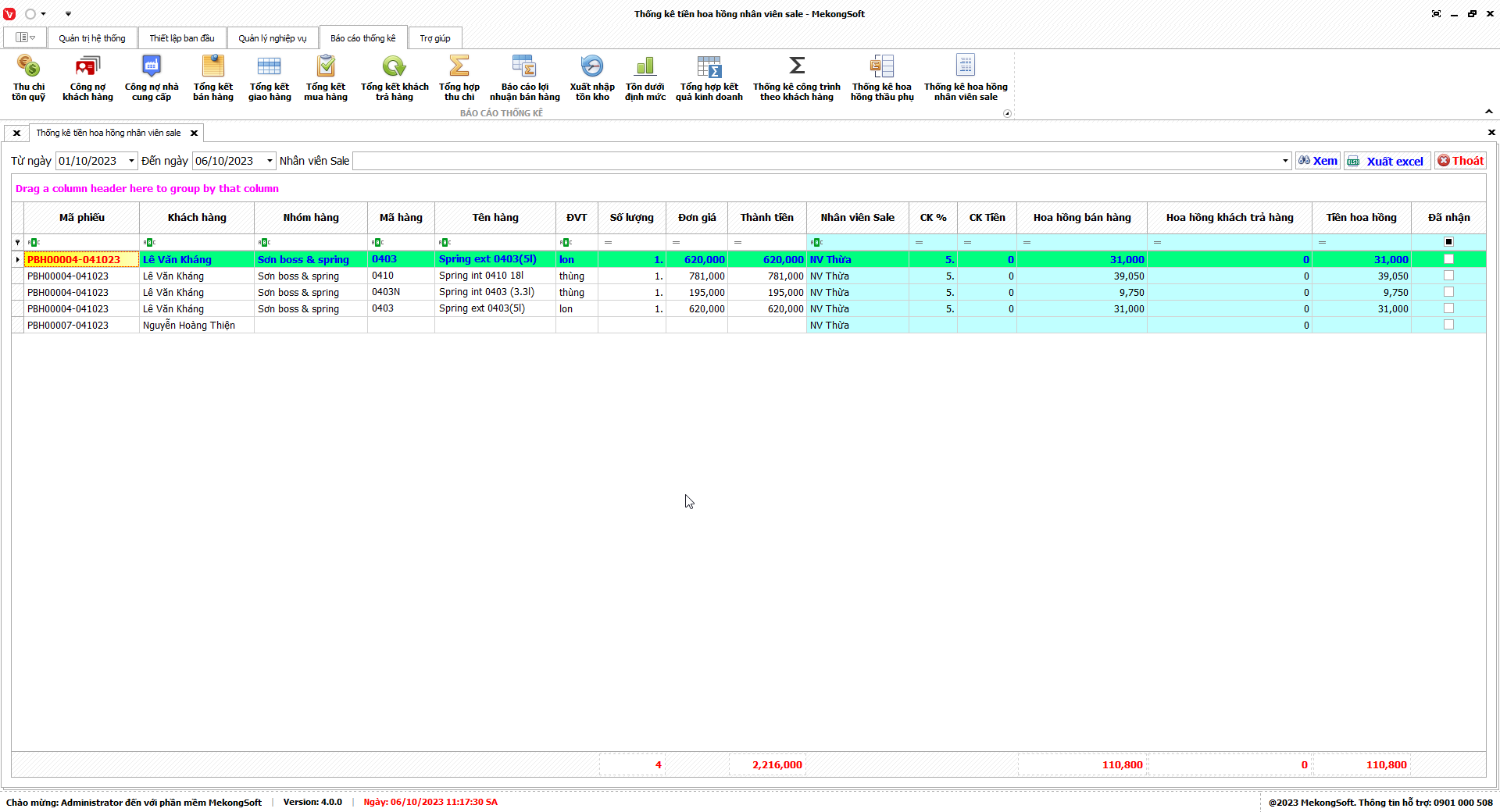Click the MekongSoft application logo icon

[x=9, y=14]
